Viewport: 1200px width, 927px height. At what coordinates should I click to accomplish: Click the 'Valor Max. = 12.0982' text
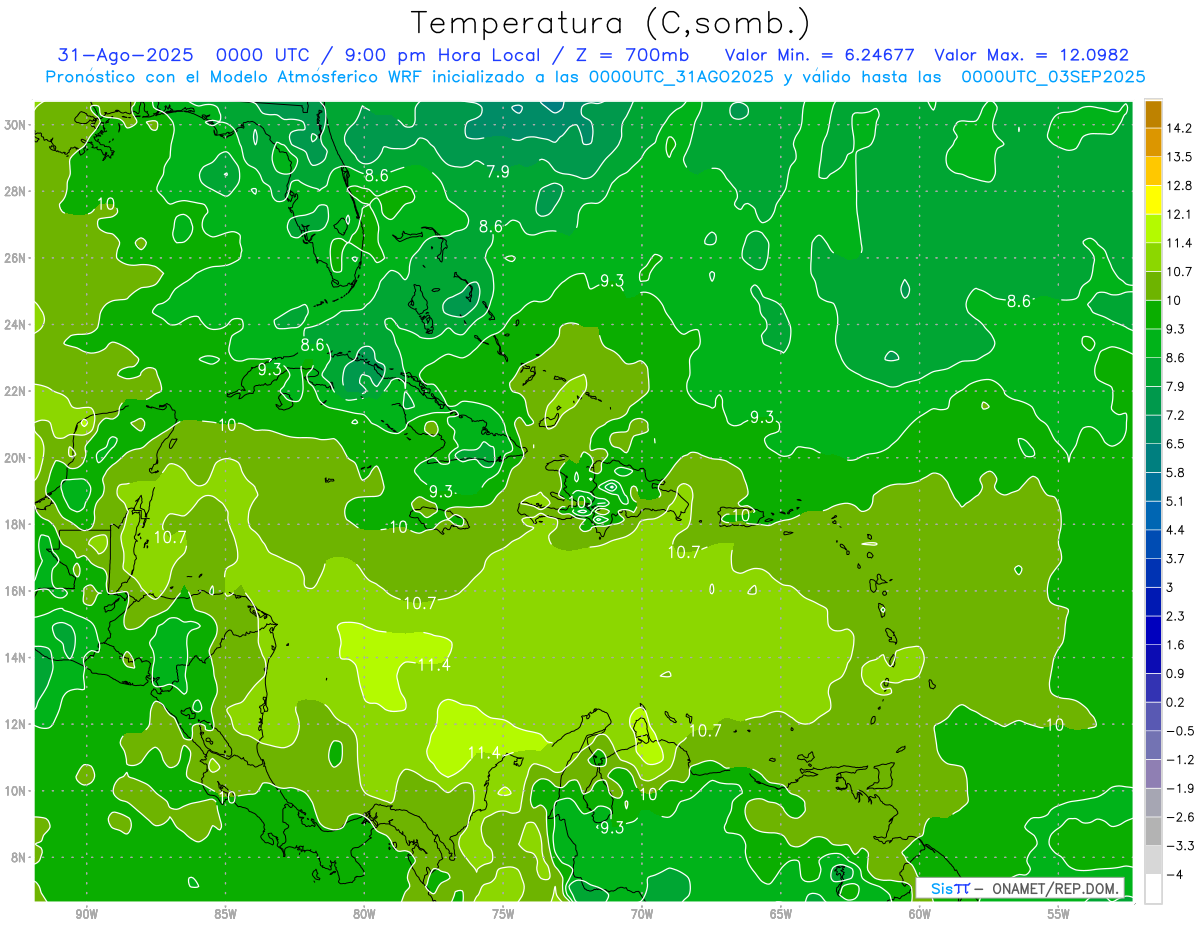click(x=1032, y=55)
